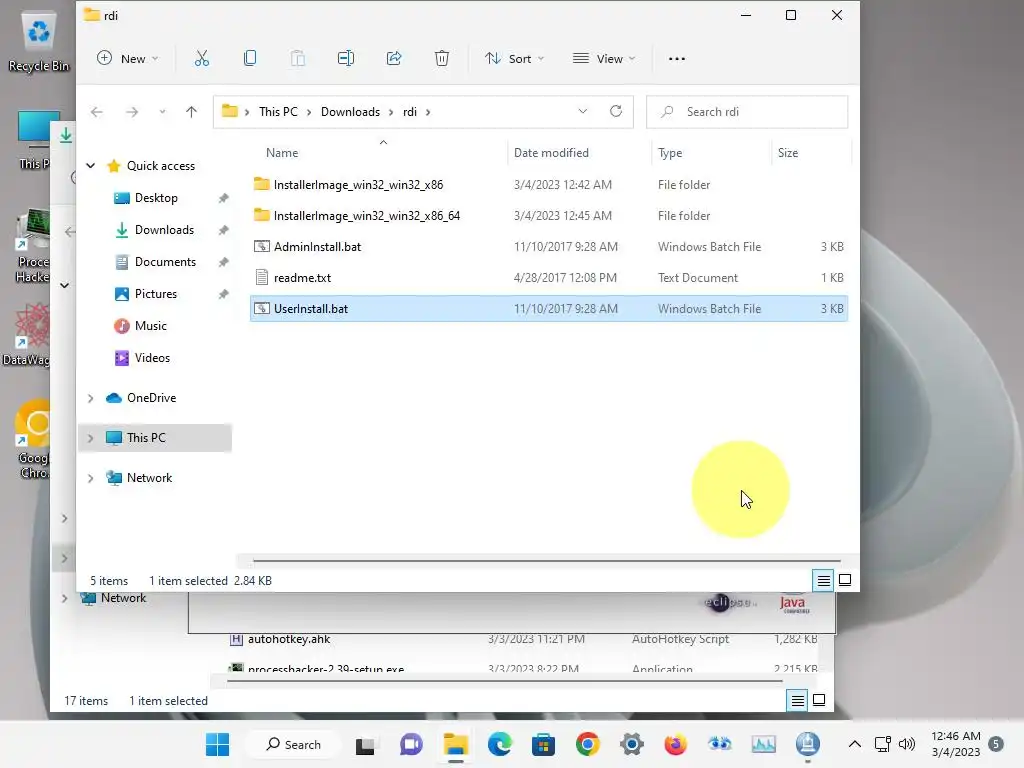Click details view icon in background window
1024x768 pixels.
[797, 701]
